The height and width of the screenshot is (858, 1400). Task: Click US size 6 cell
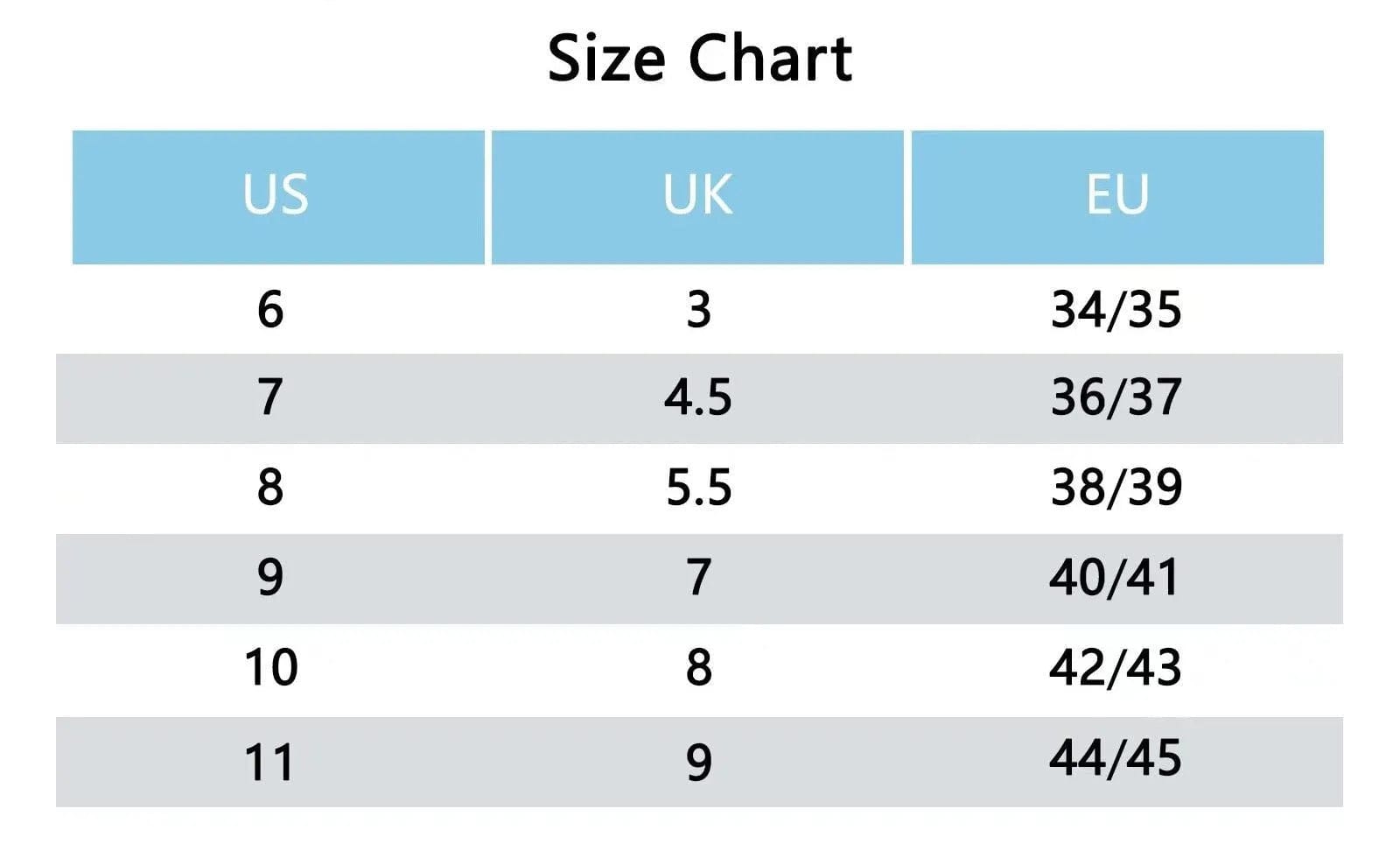(270, 310)
